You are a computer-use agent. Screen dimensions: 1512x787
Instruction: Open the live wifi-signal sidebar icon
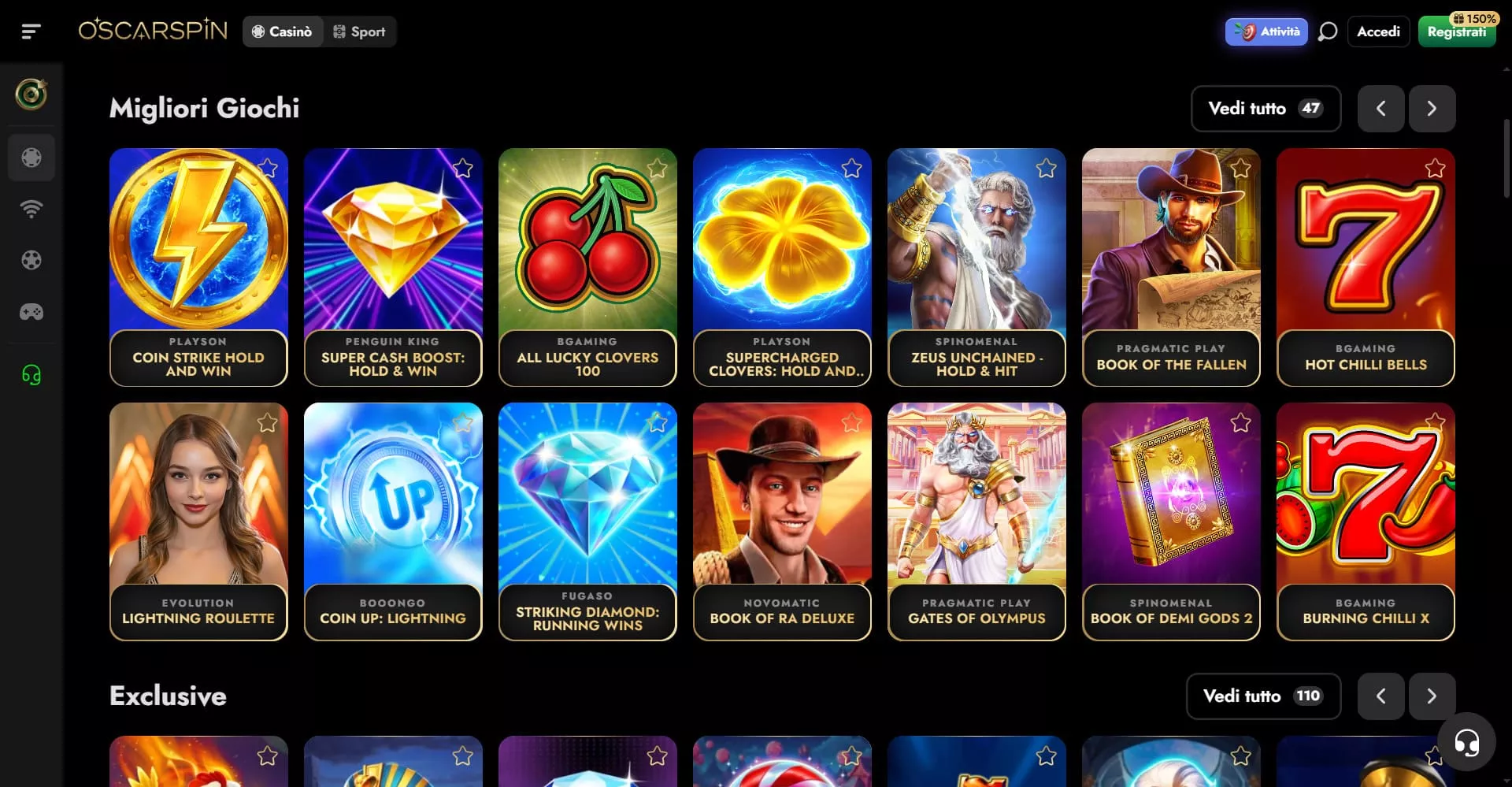pyautogui.click(x=31, y=209)
